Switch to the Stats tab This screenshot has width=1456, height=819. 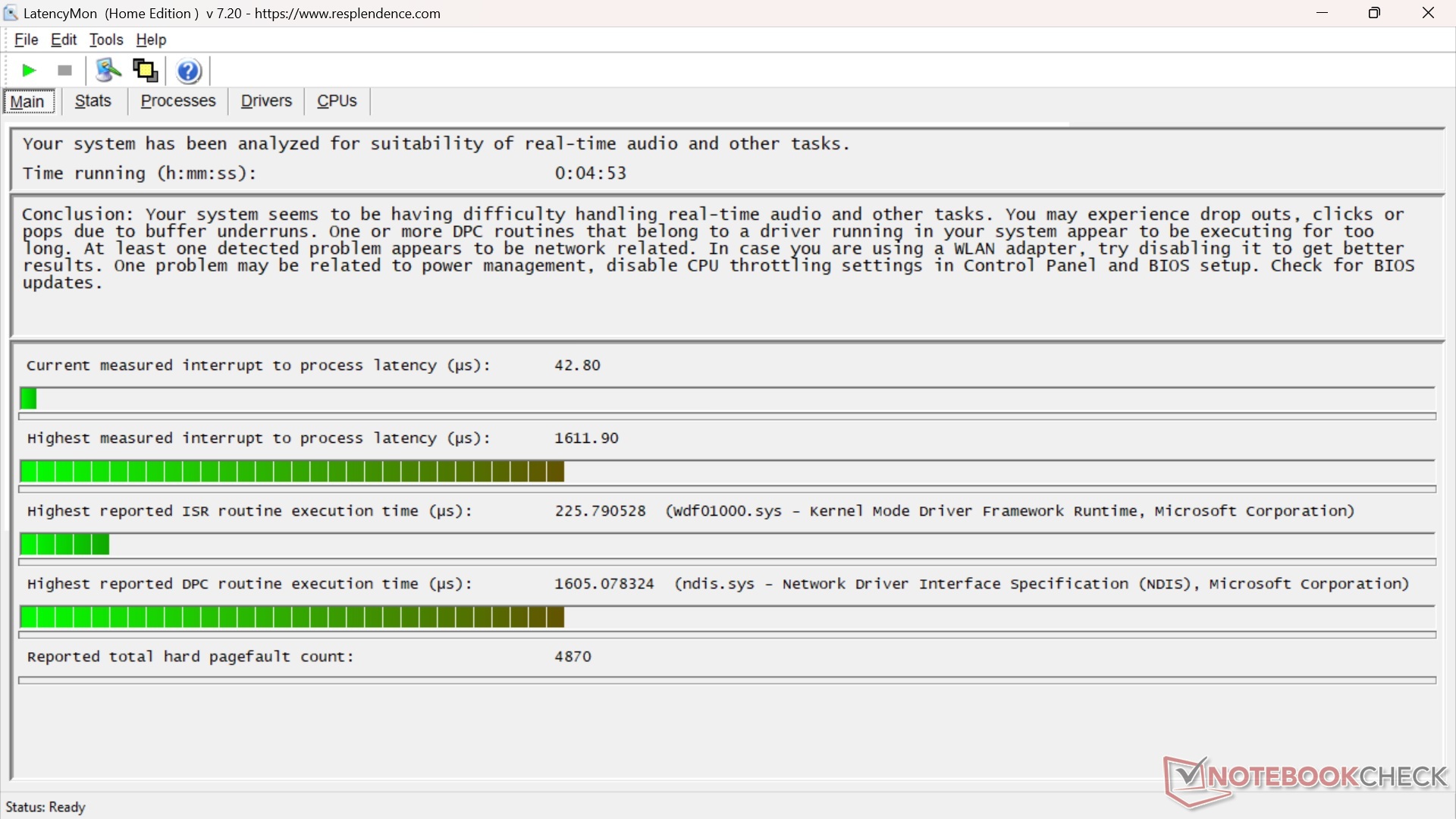[x=93, y=101]
